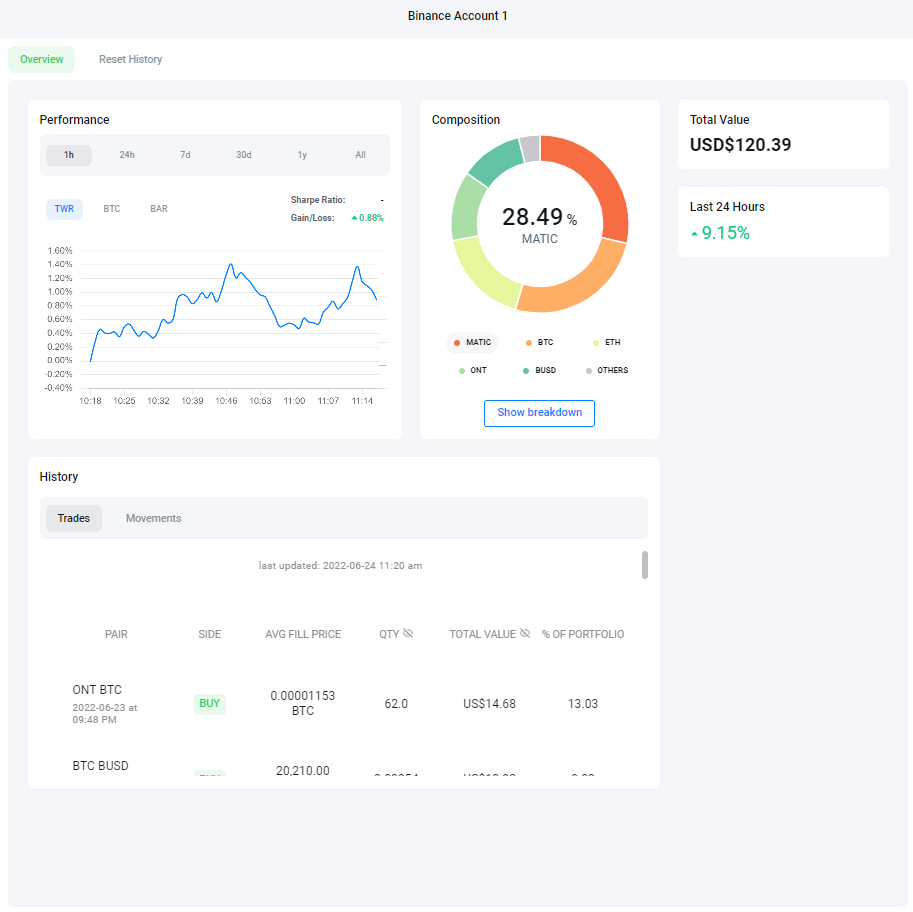Toggle TOTAL VALUE visibility eye icon
Image resolution: width=913 pixels, height=912 pixels.
point(525,634)
